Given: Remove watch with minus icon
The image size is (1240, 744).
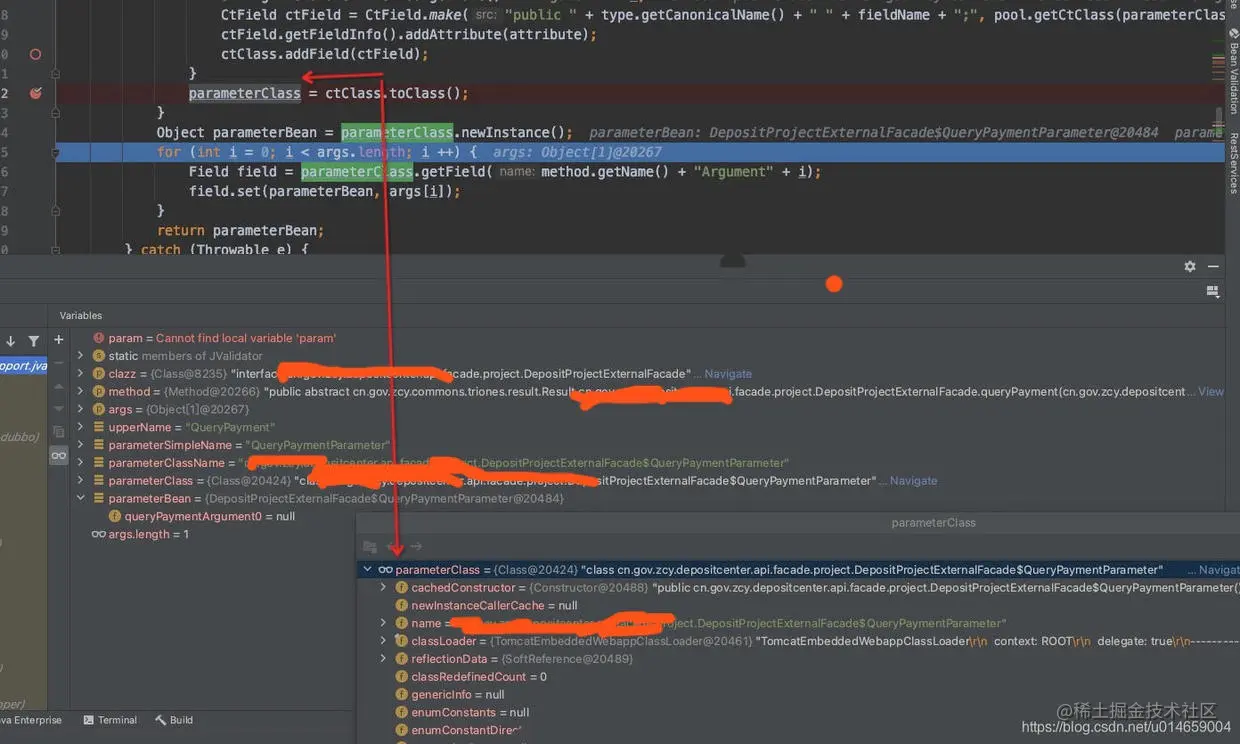Looking at the screenshot, I should click(59, 363).
